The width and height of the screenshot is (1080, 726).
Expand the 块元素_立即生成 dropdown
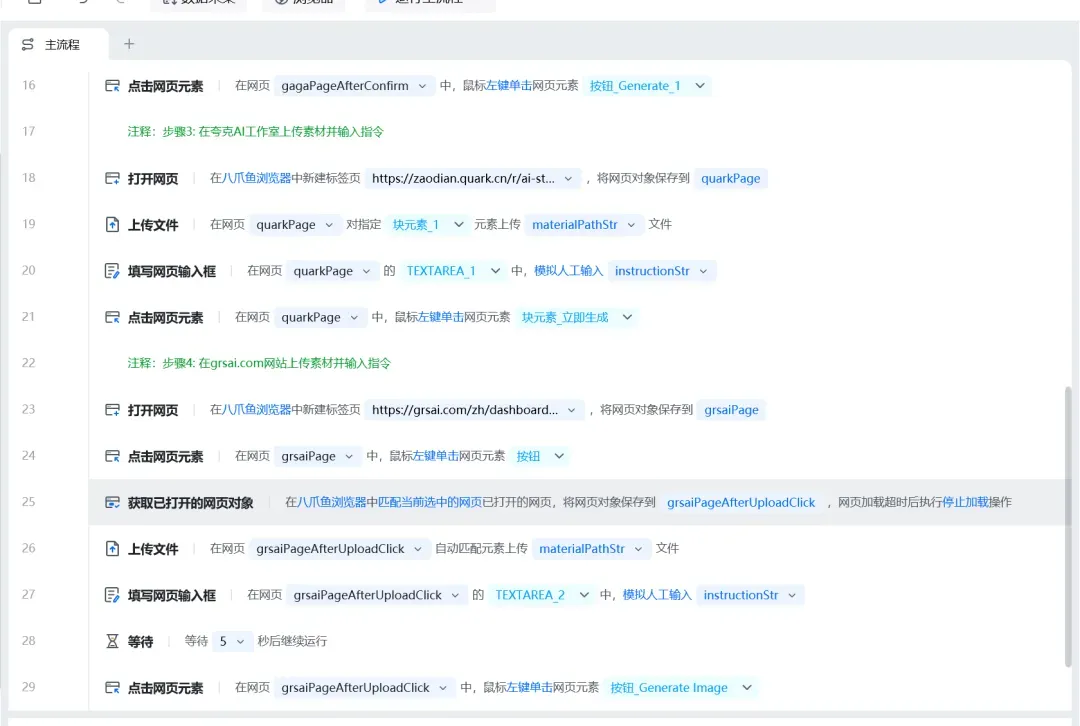[627, 317]
